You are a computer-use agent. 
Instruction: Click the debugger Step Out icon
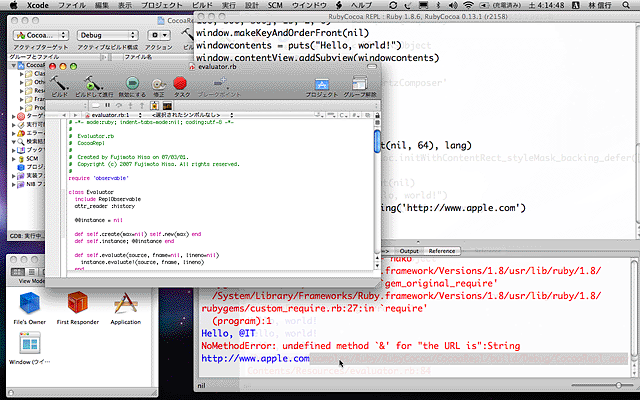click(x=142, y=106)
